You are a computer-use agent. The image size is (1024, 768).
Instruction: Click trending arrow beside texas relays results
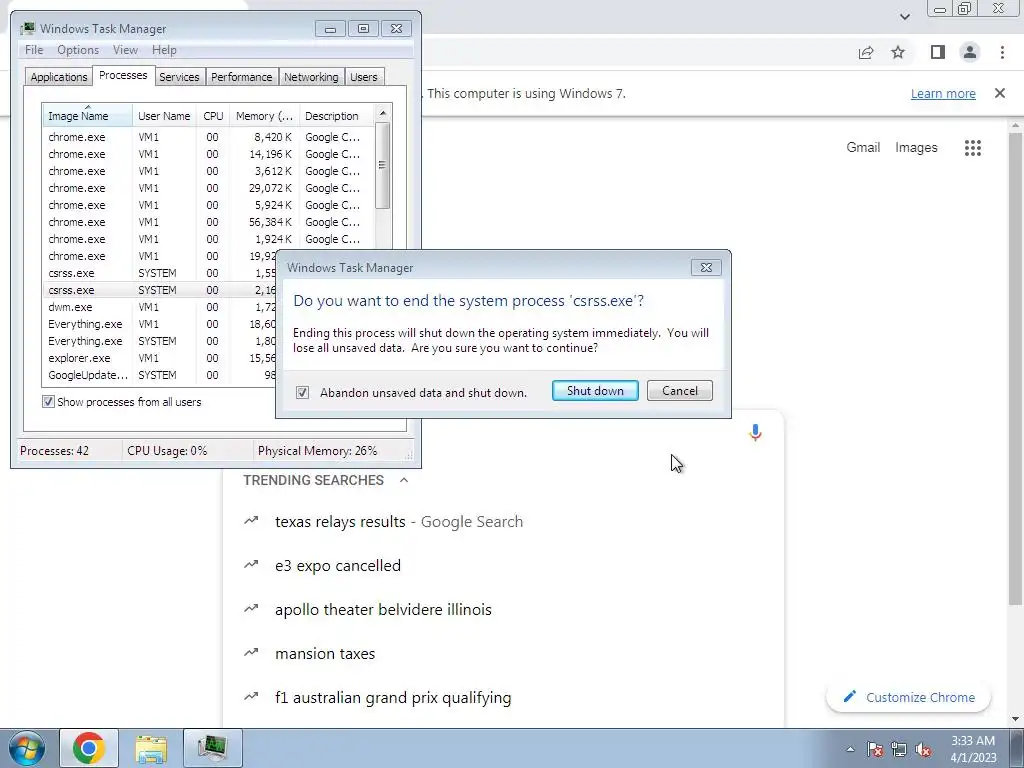click(251, 521)
